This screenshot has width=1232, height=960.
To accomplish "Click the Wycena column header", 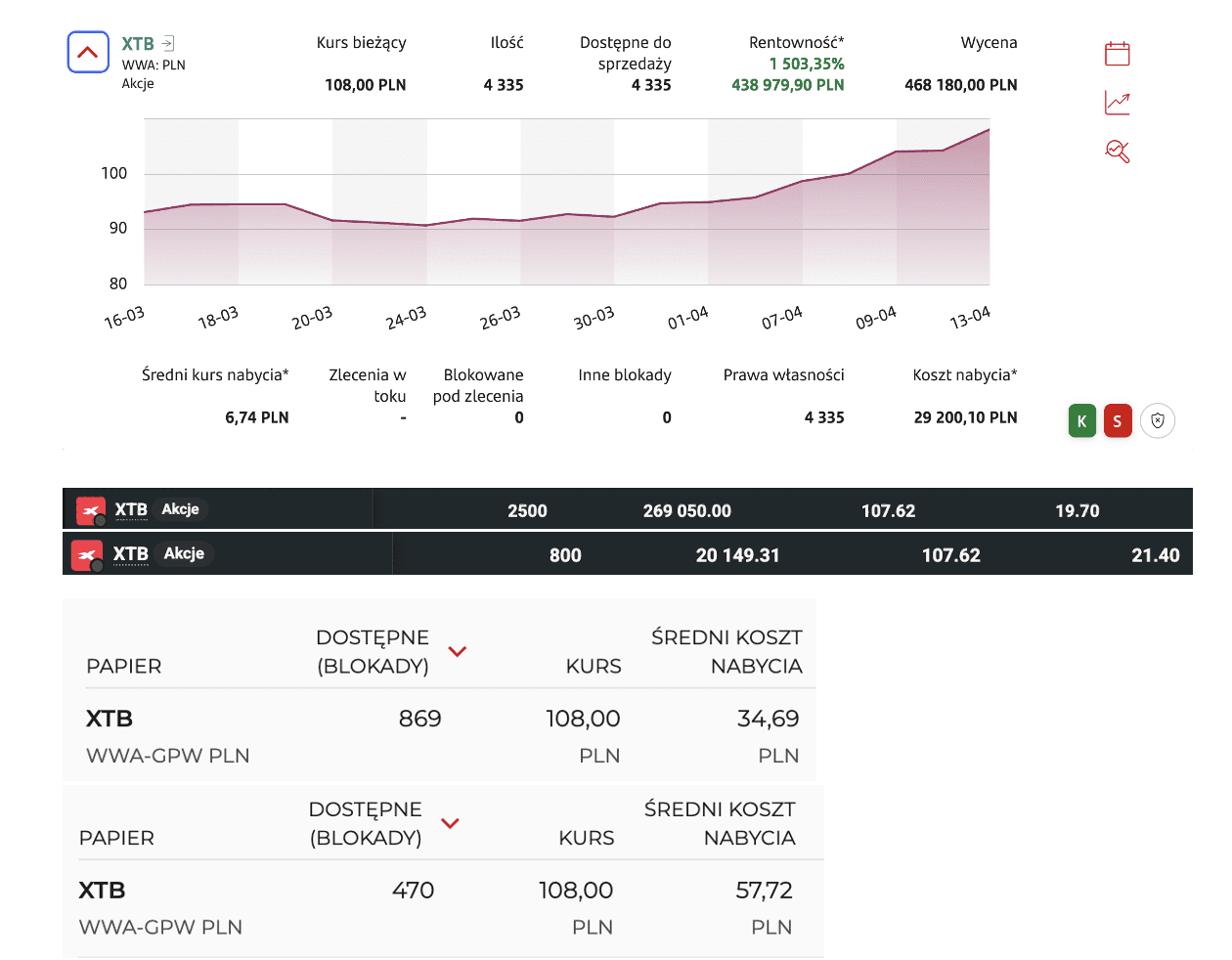I will [x=990, y=43].
